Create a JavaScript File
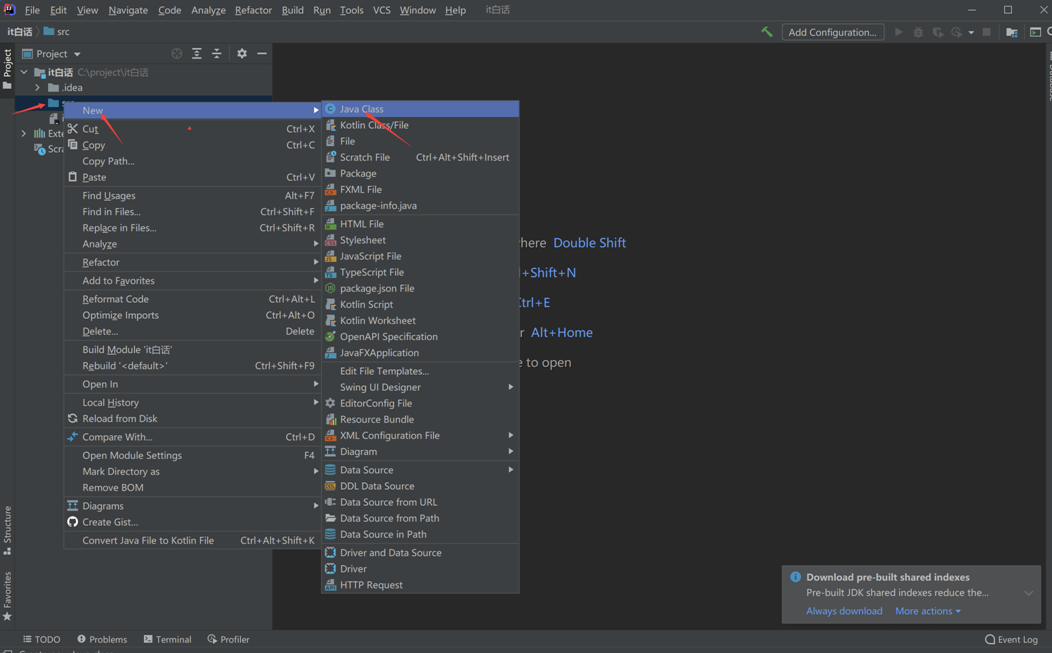 pyautogui.click(x=421, y=256)
